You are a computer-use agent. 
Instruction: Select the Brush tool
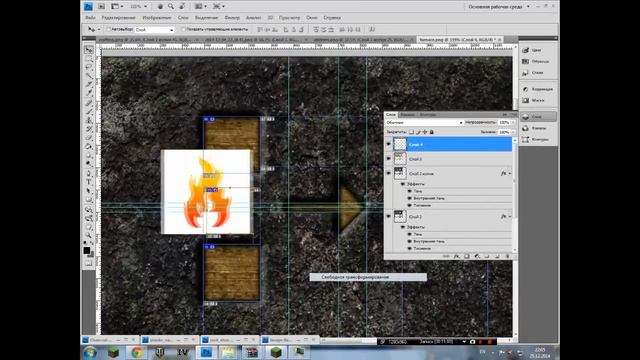[x=89, y=111]
